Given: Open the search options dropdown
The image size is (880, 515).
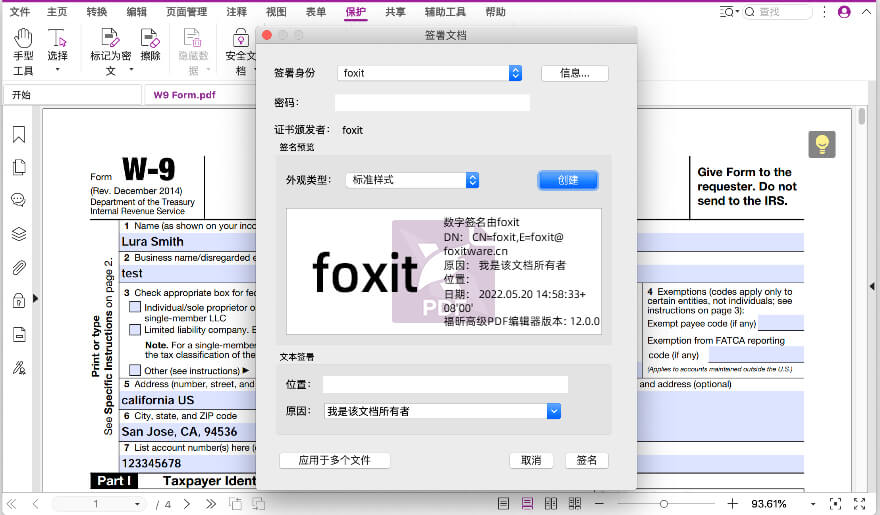Looking at the screenshot, I should (729, 12).
